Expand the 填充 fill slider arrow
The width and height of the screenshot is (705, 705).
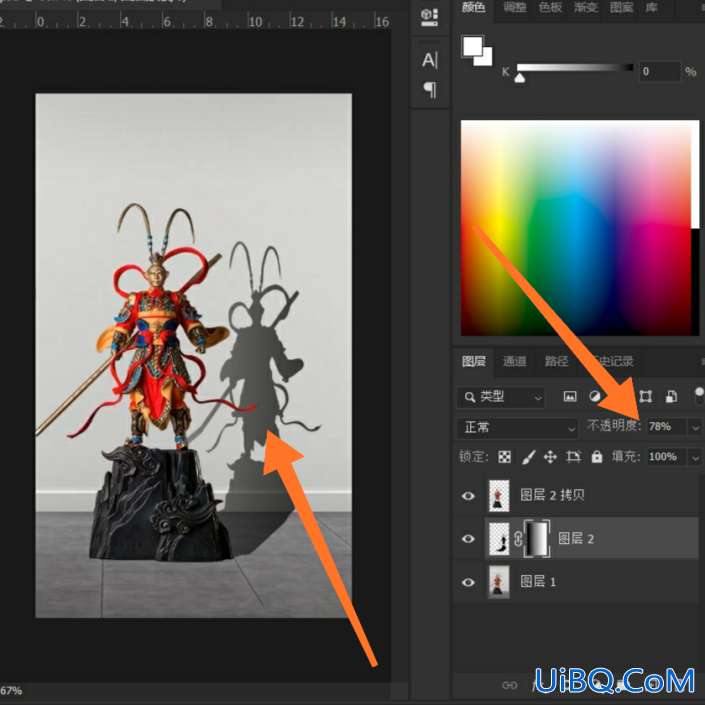696,458
